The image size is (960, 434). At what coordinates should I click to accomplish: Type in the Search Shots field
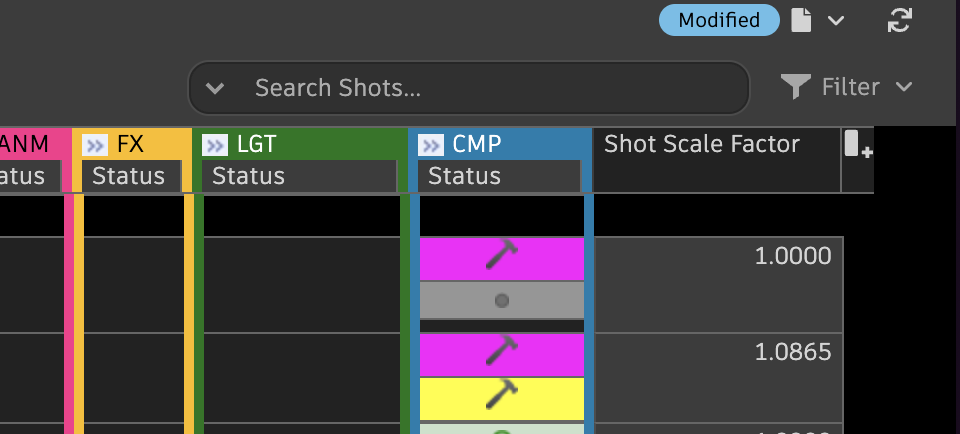tap(490, 88)
